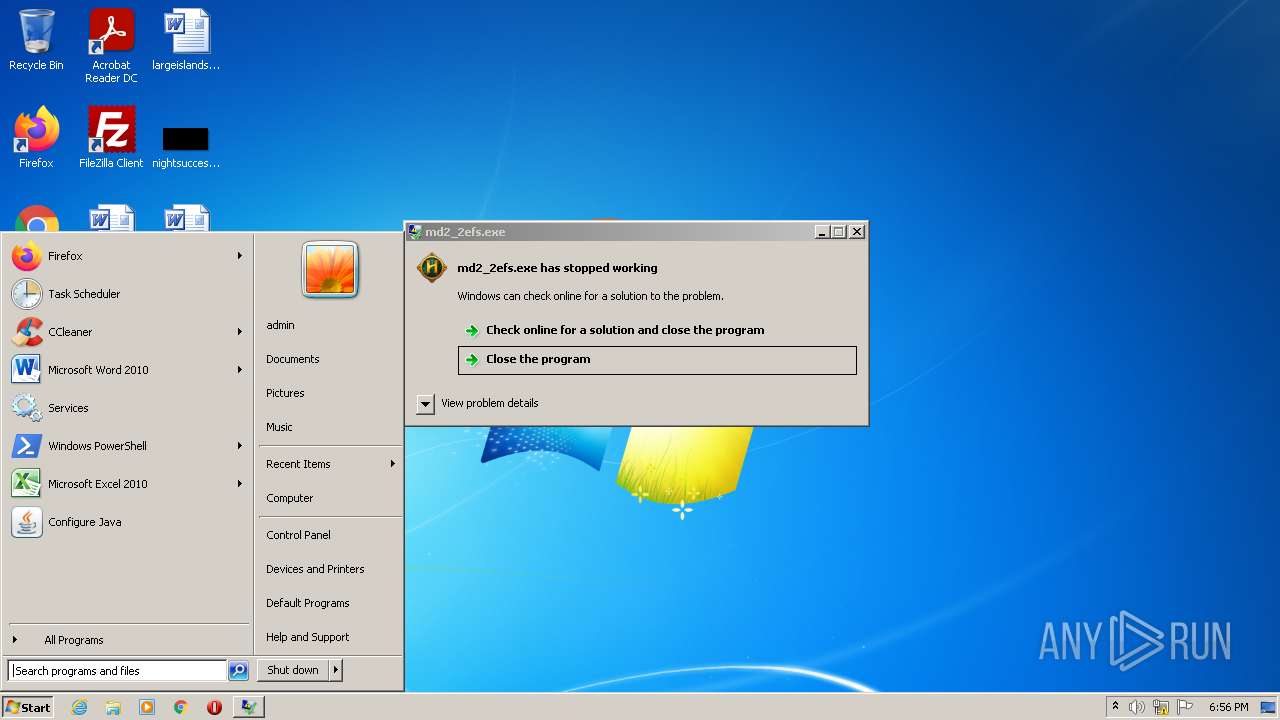Click the user account picture
The height and width of the screenshot is (720, 1280).
tap(330, 270)
